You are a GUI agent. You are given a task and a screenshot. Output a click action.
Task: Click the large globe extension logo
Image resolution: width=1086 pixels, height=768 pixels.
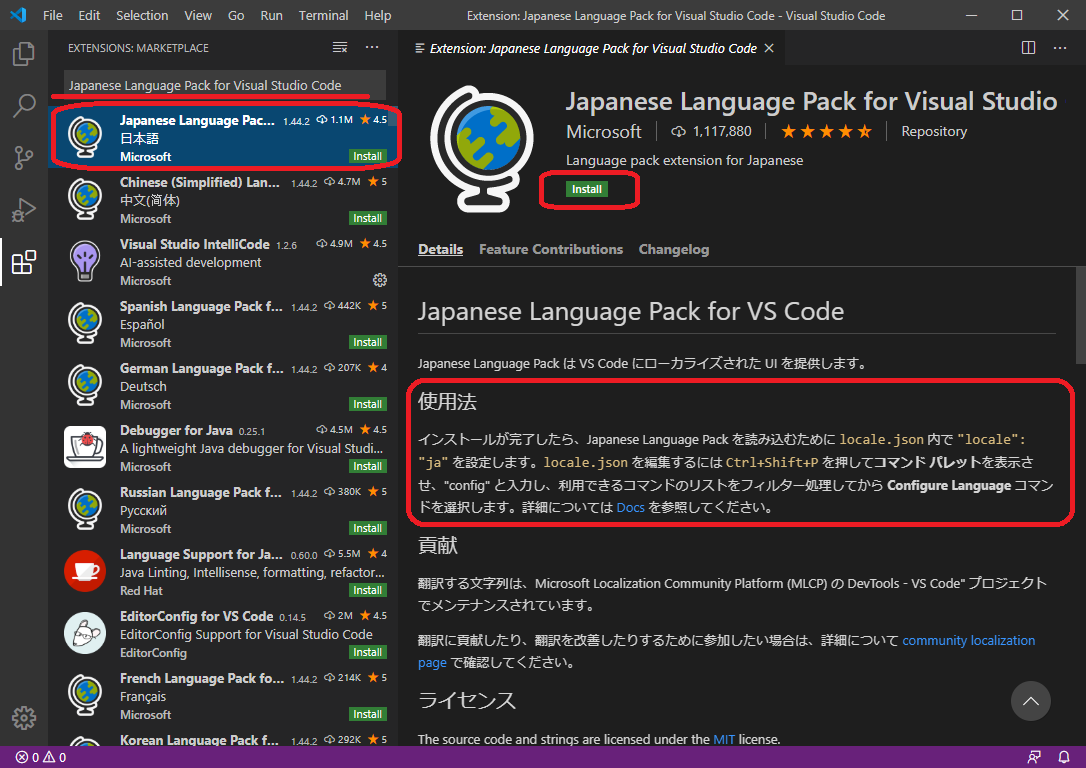pyautogui.click(x=482, y=149)
